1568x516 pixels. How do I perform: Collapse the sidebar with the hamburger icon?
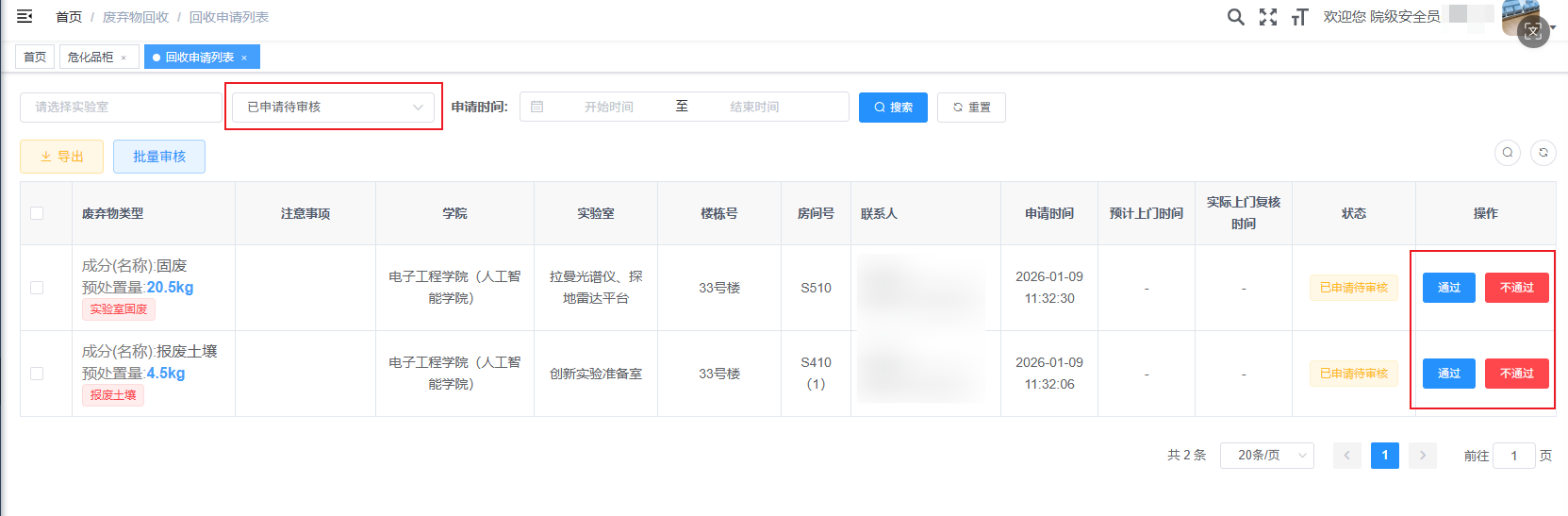coord(25,17)
